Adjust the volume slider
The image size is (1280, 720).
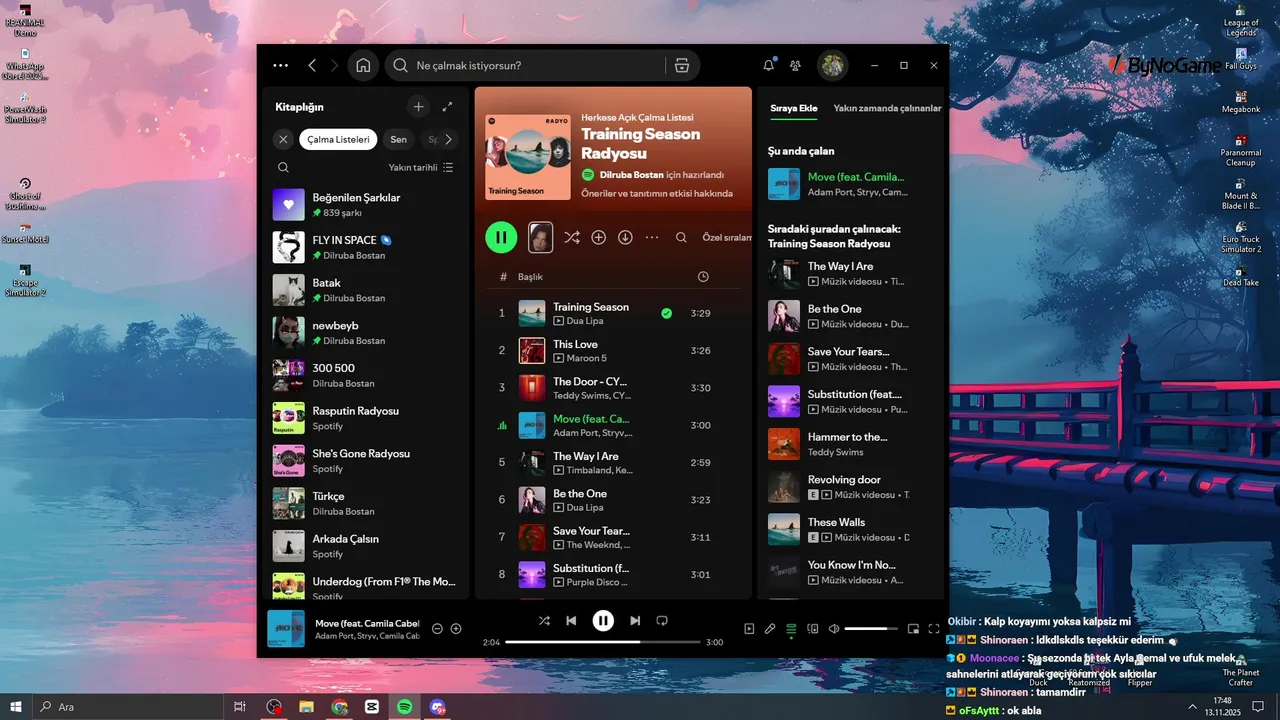pyautogui.click(x=871, y=629)
